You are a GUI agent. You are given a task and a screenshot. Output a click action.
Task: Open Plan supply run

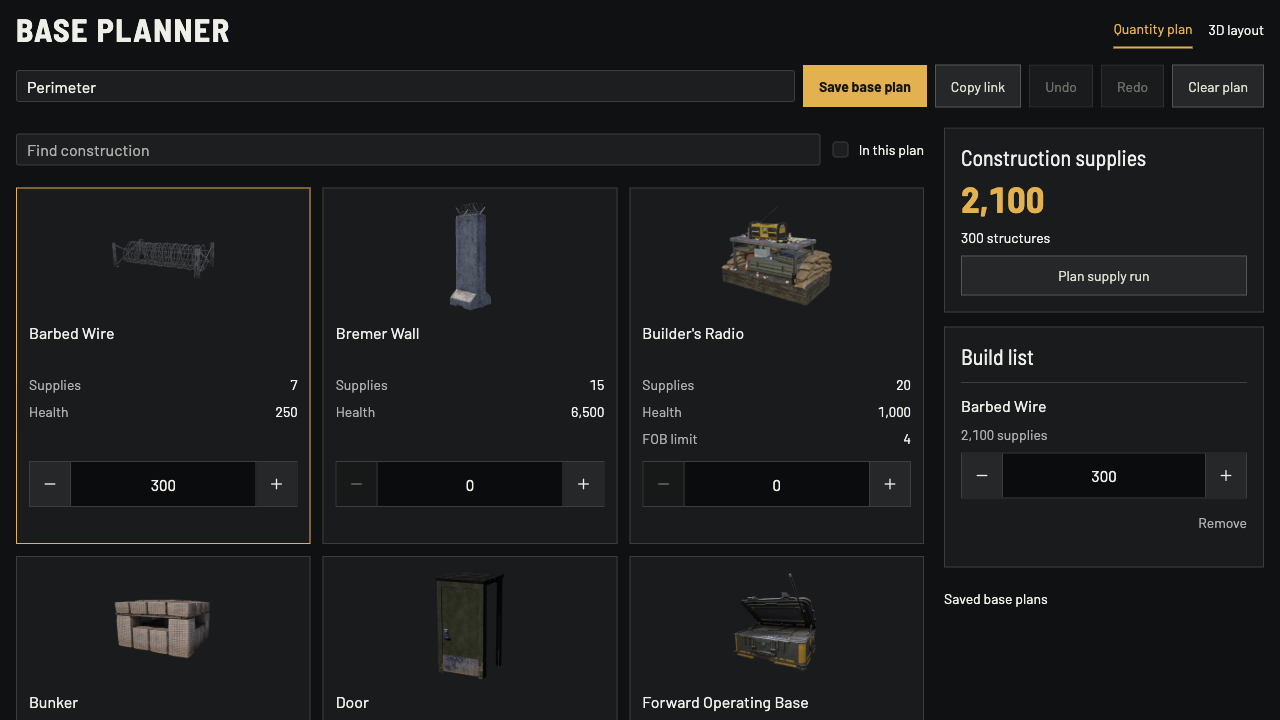1104,276
